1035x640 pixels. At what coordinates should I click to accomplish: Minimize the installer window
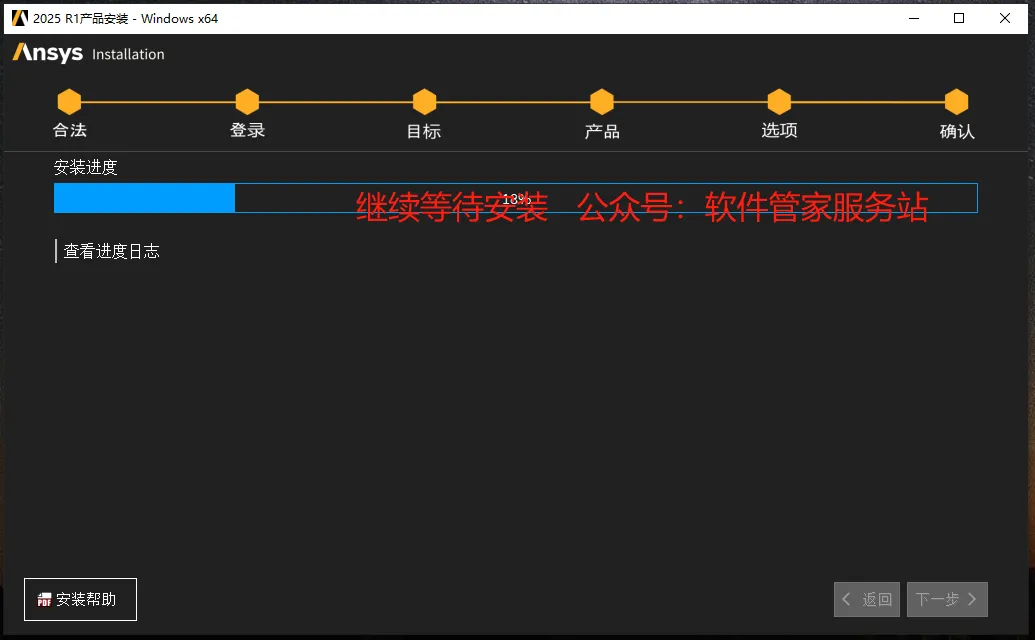click(x=914, y=18)
